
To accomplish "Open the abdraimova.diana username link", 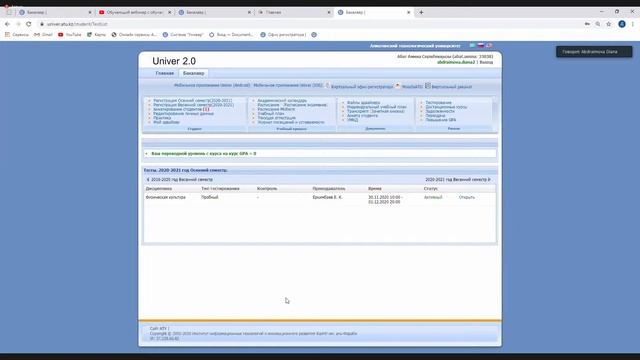I will (x=456, y=62).
